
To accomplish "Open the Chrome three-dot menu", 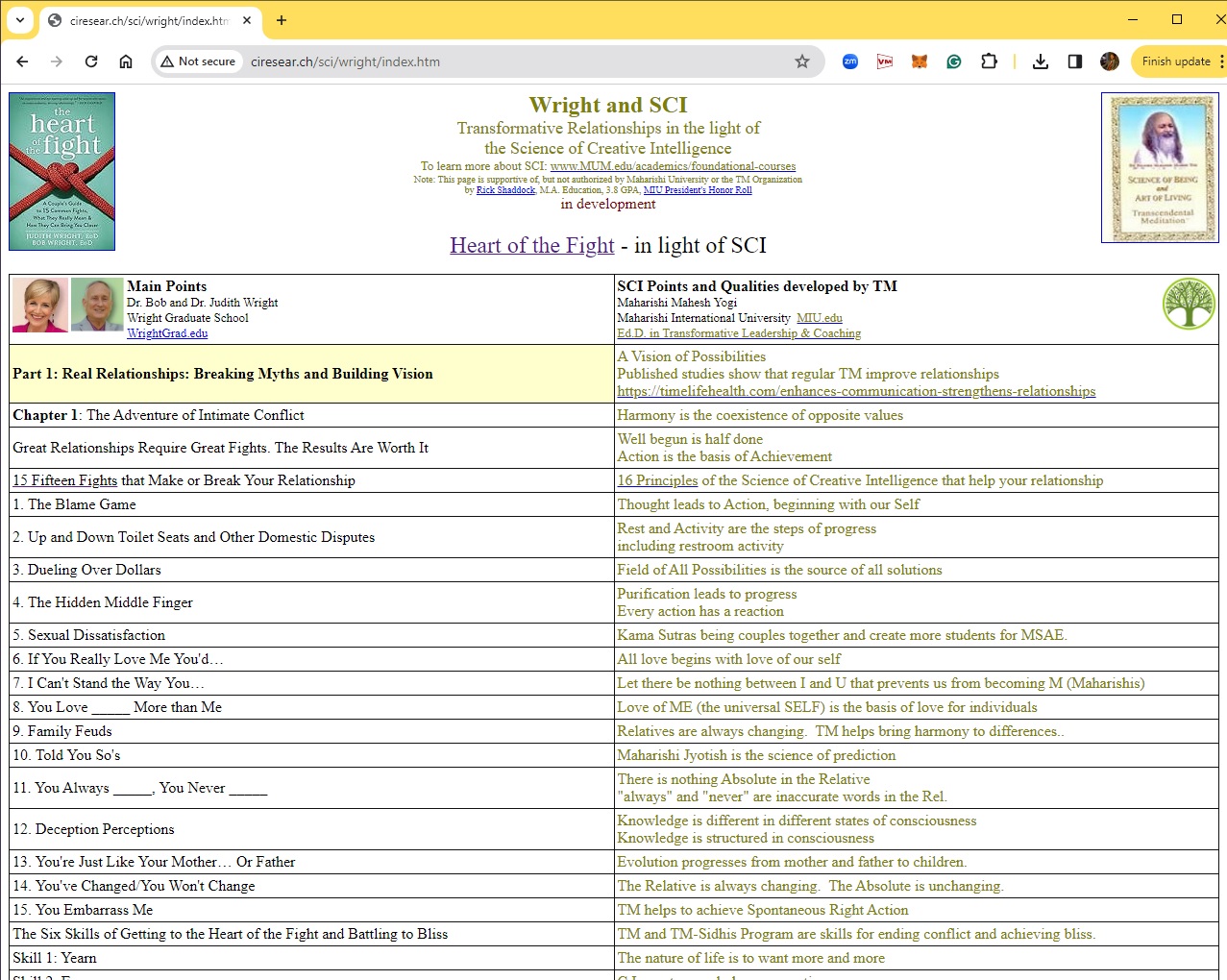I will [x=1221, y=61].
